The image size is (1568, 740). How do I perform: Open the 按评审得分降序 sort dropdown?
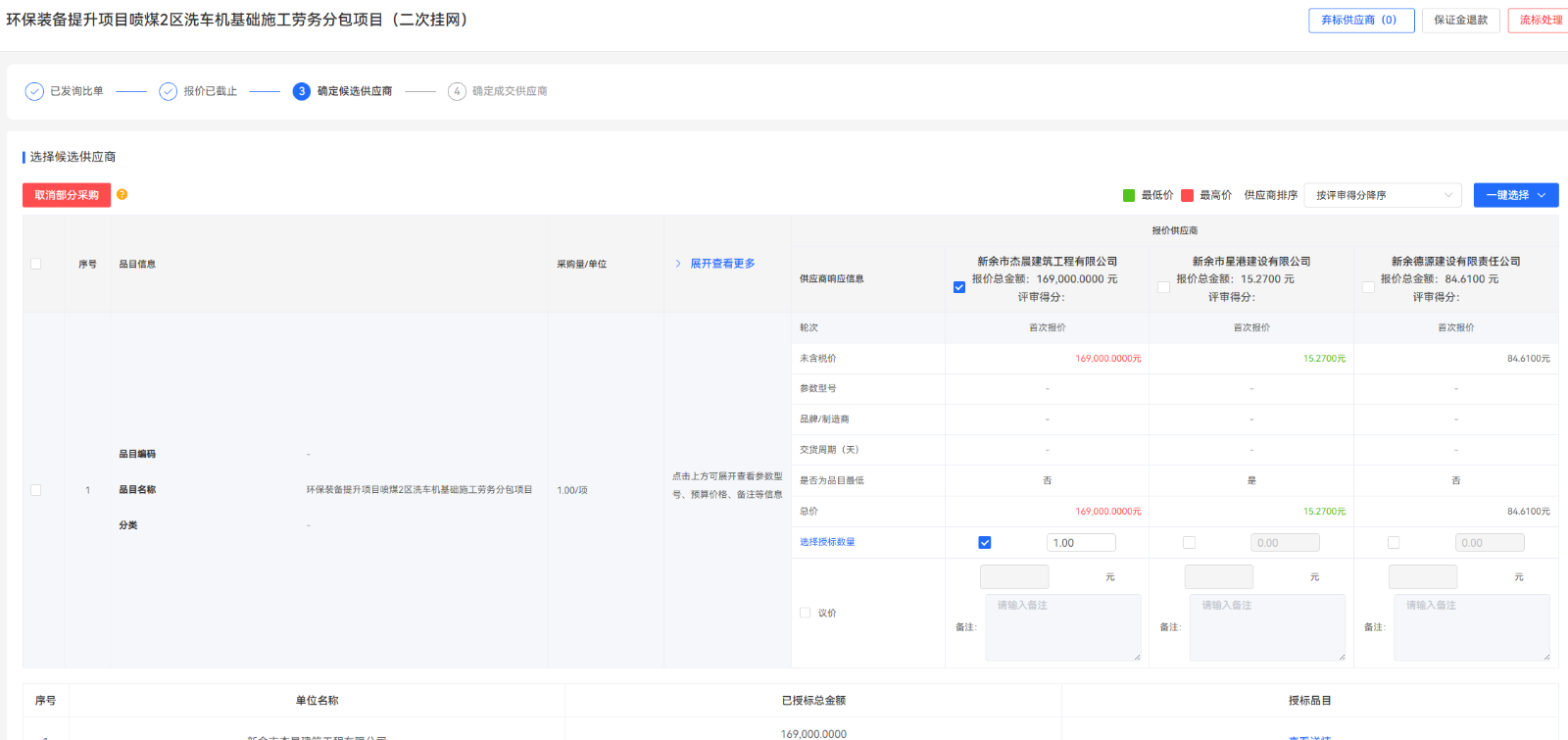tap(1382, 195)
